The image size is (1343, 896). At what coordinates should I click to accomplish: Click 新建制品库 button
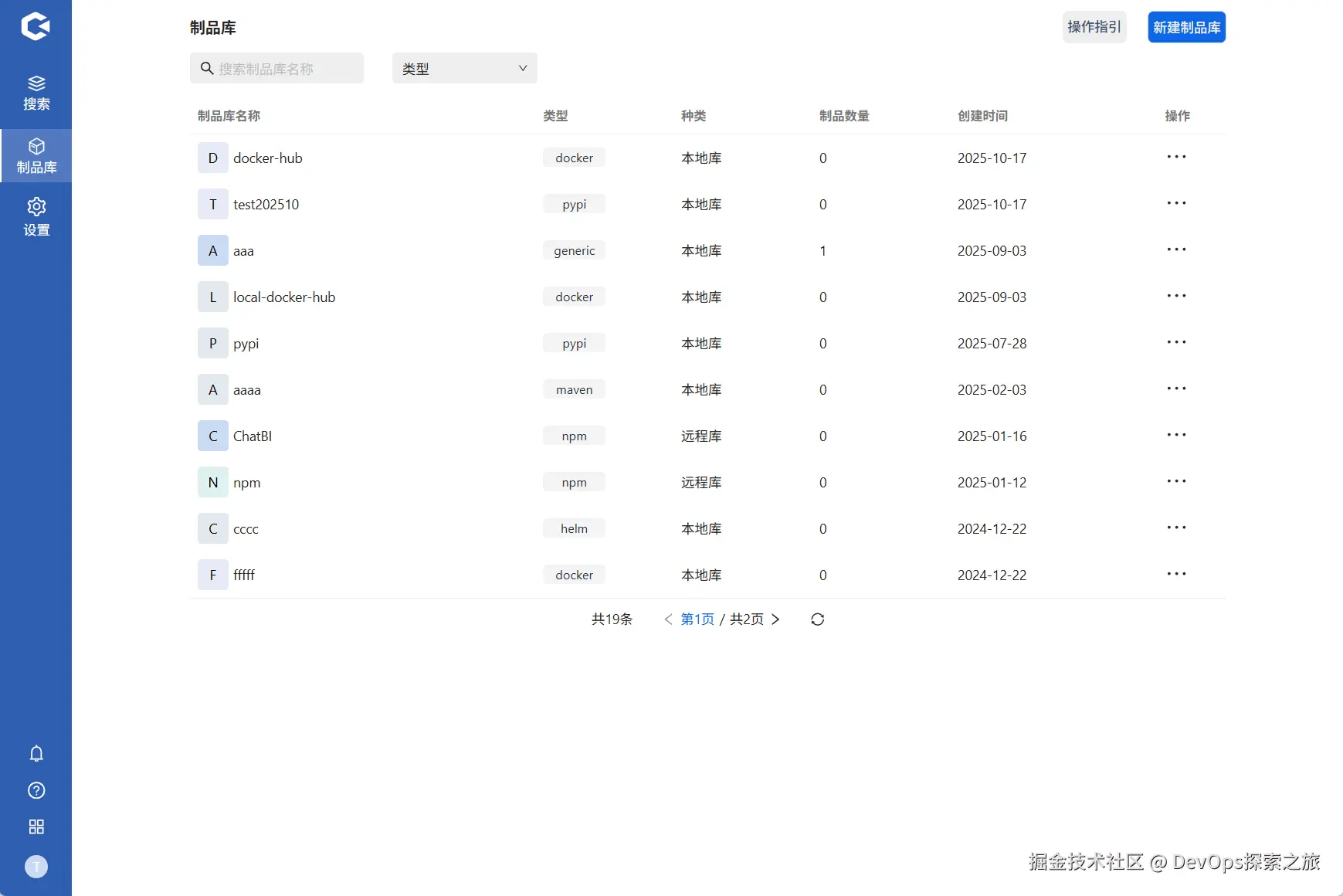[x=1186, y=27]
